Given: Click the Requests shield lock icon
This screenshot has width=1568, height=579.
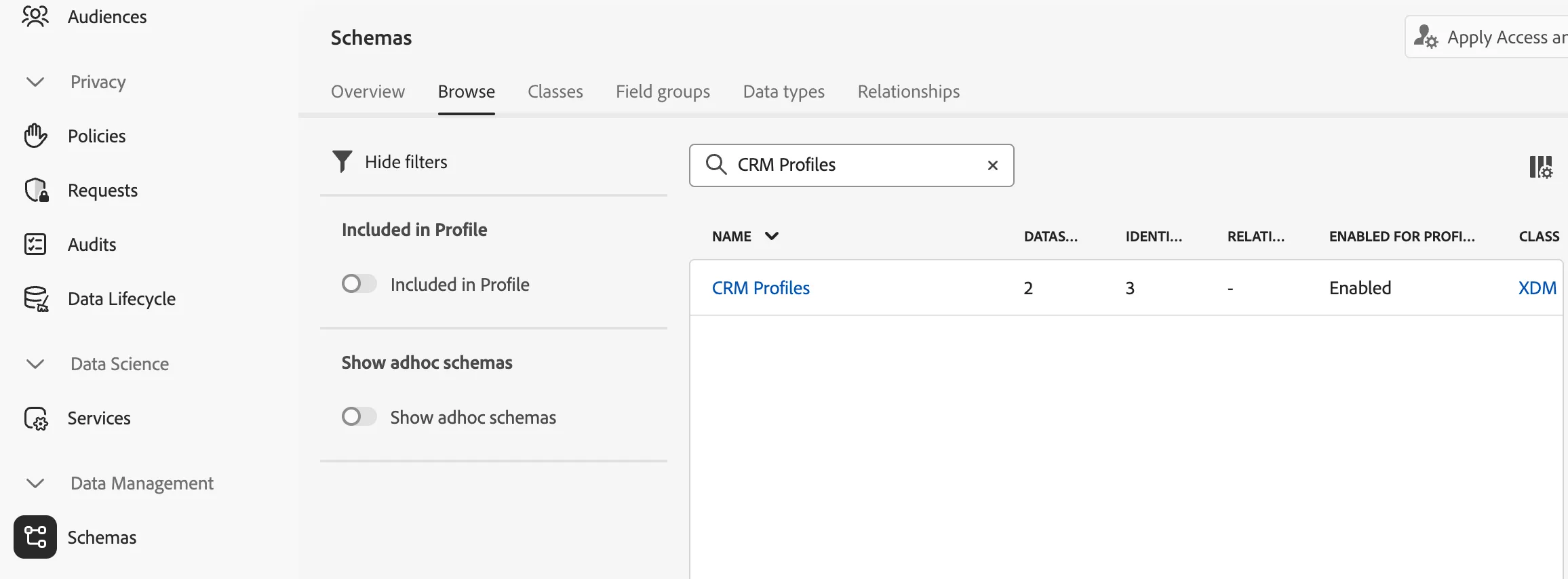Looking at the screenshot, I should (36, 190).
